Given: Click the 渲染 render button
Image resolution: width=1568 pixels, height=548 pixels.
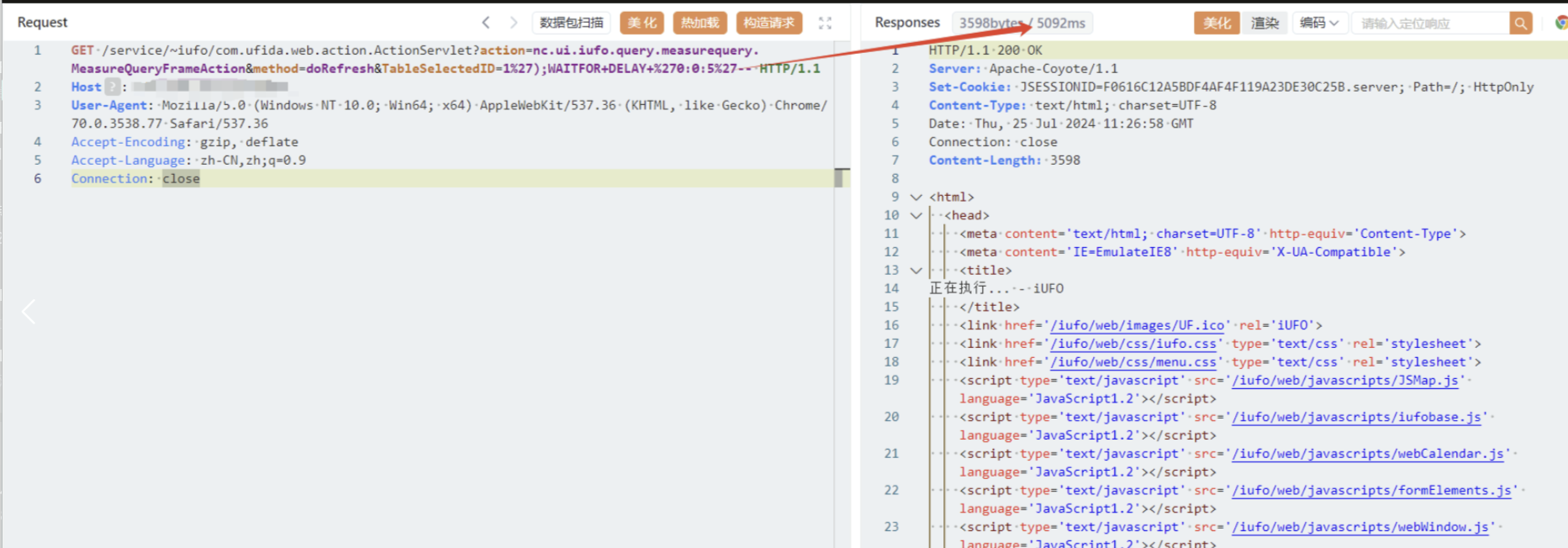Looking at the screenshot, I should (x=1264, y=23).
